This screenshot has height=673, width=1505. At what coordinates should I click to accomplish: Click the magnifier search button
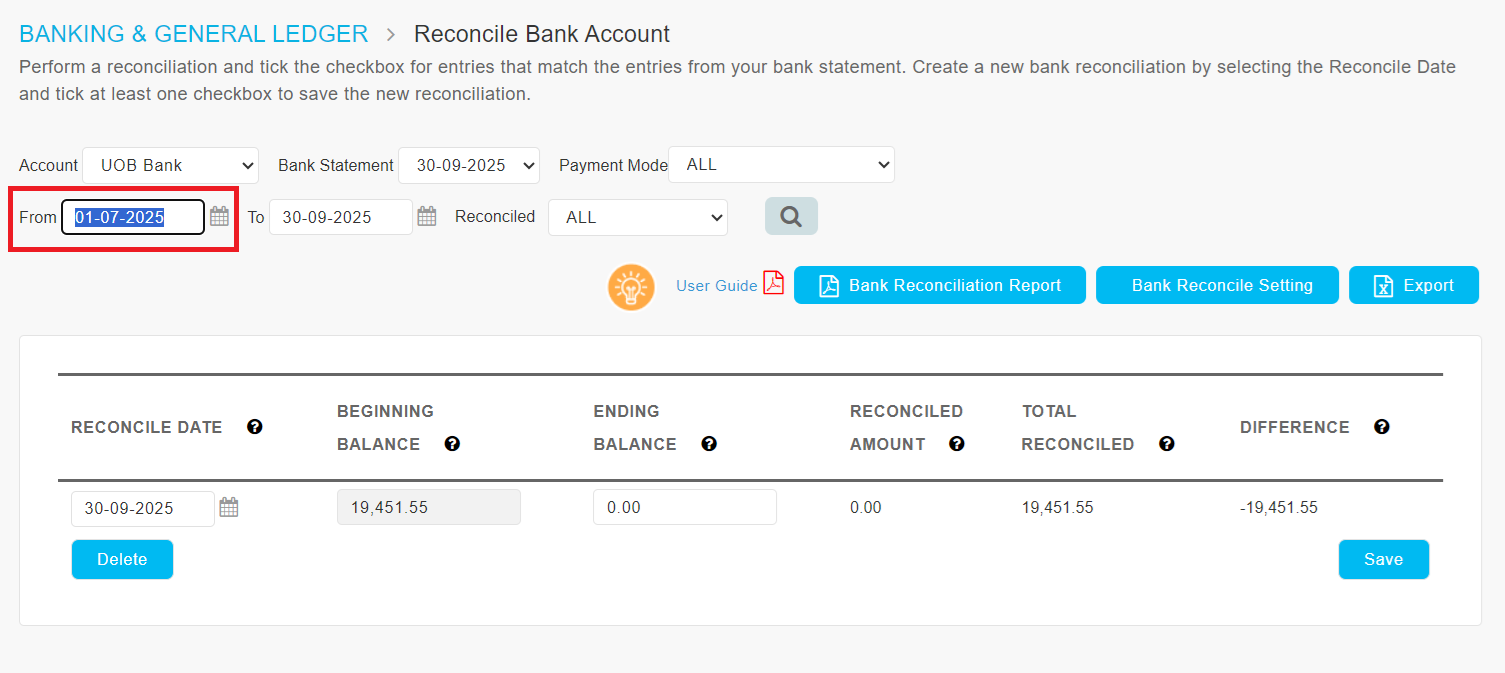[x=791, y=216]
